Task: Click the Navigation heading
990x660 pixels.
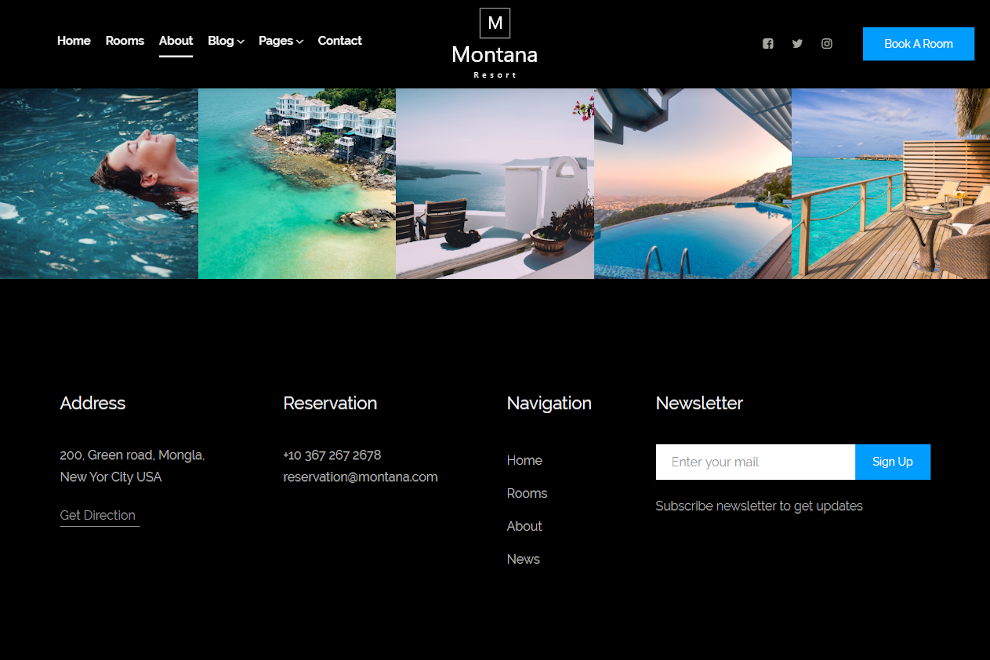Action: click(549, 404)
